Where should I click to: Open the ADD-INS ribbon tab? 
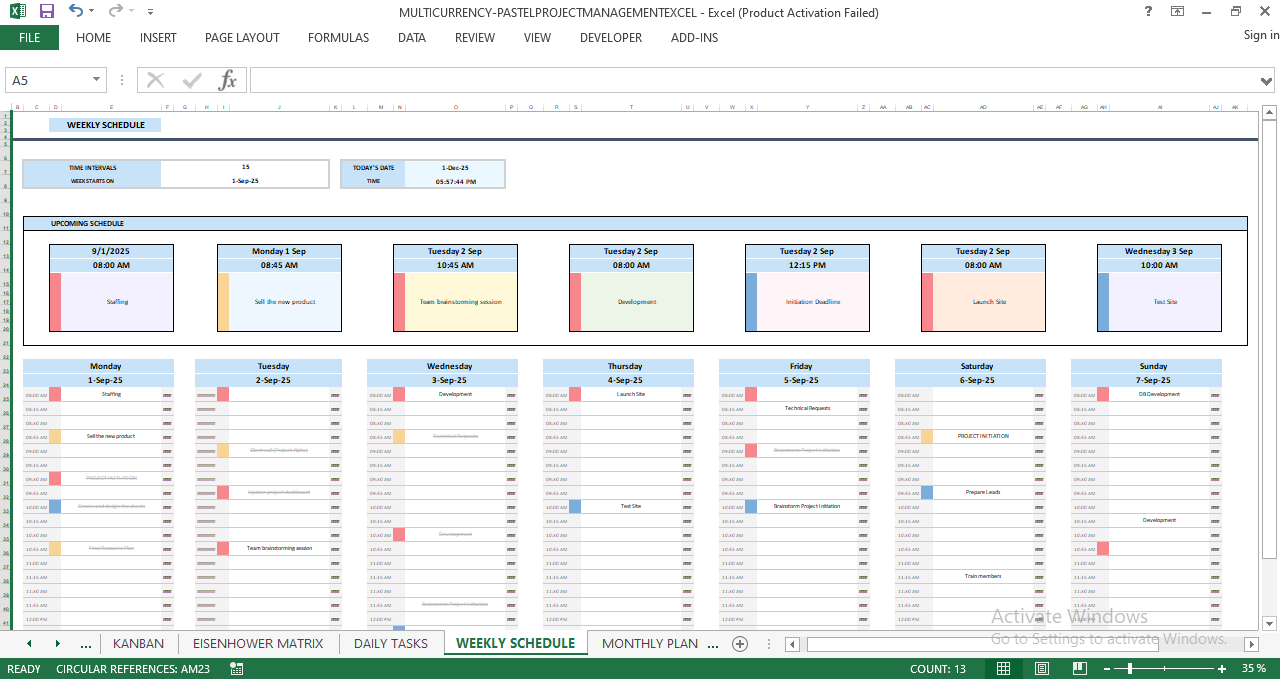694,38
